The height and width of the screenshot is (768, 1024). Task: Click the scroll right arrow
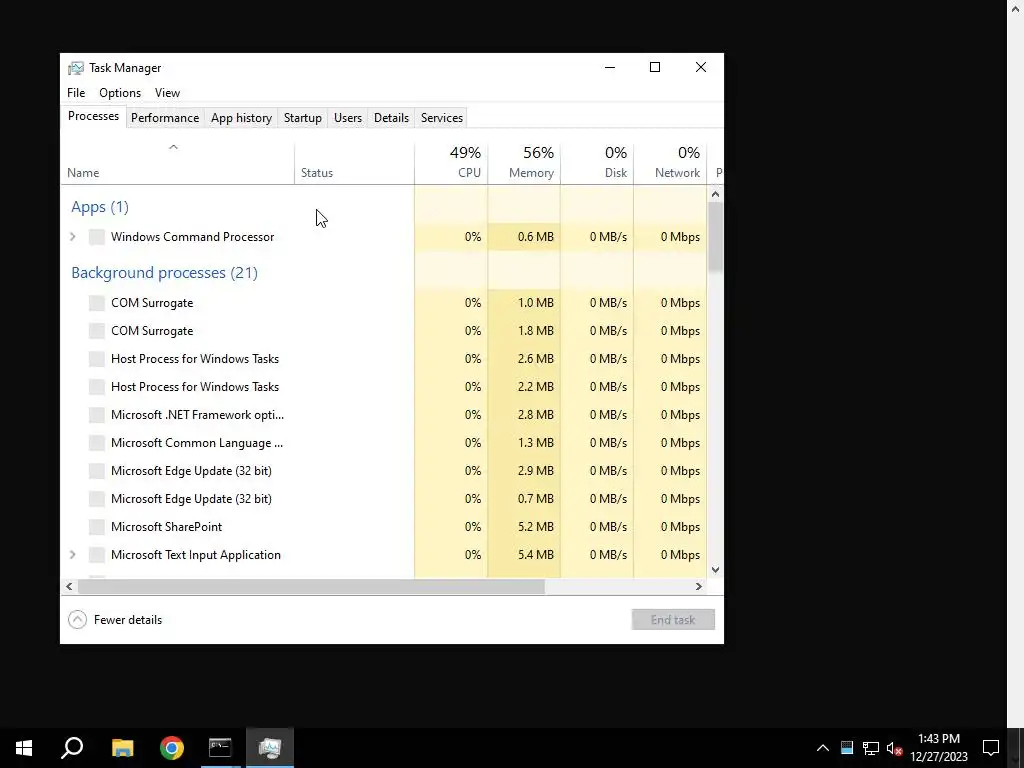tap(699, 586)
